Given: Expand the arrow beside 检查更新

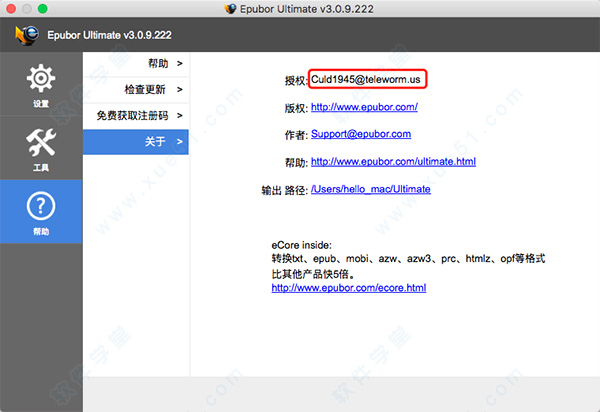Looking at the screenshot, I should [180, 90].
